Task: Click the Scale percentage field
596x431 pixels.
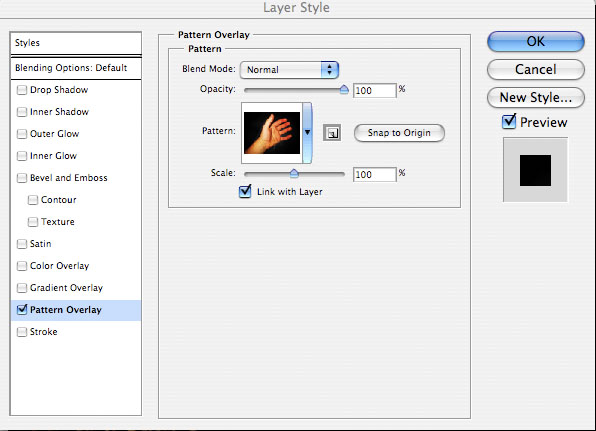Action: tap(374, 174)
